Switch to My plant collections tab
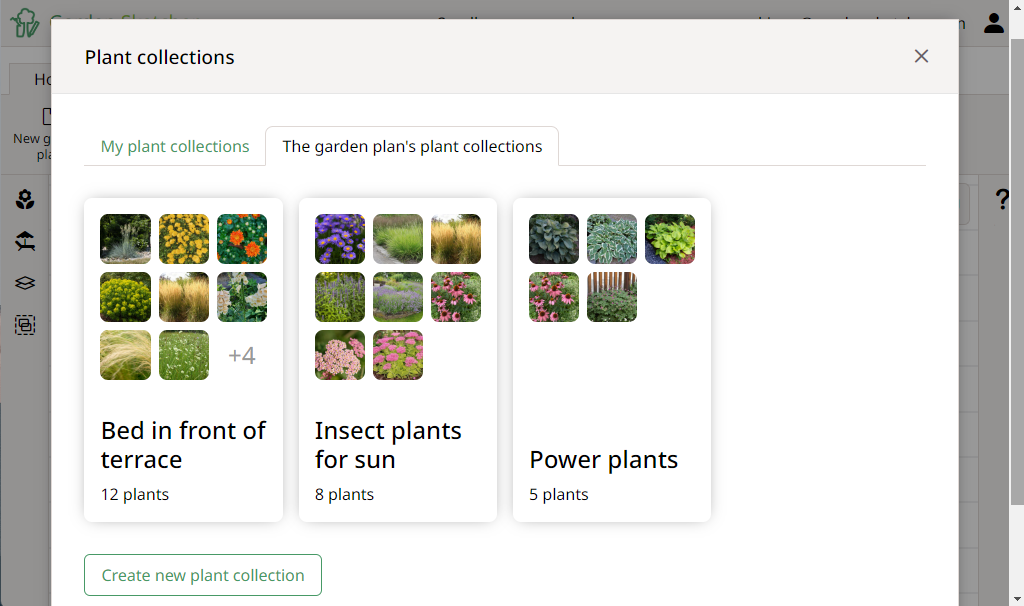The height and width of the screenshot is (606, 1024). tap(175, 146)
